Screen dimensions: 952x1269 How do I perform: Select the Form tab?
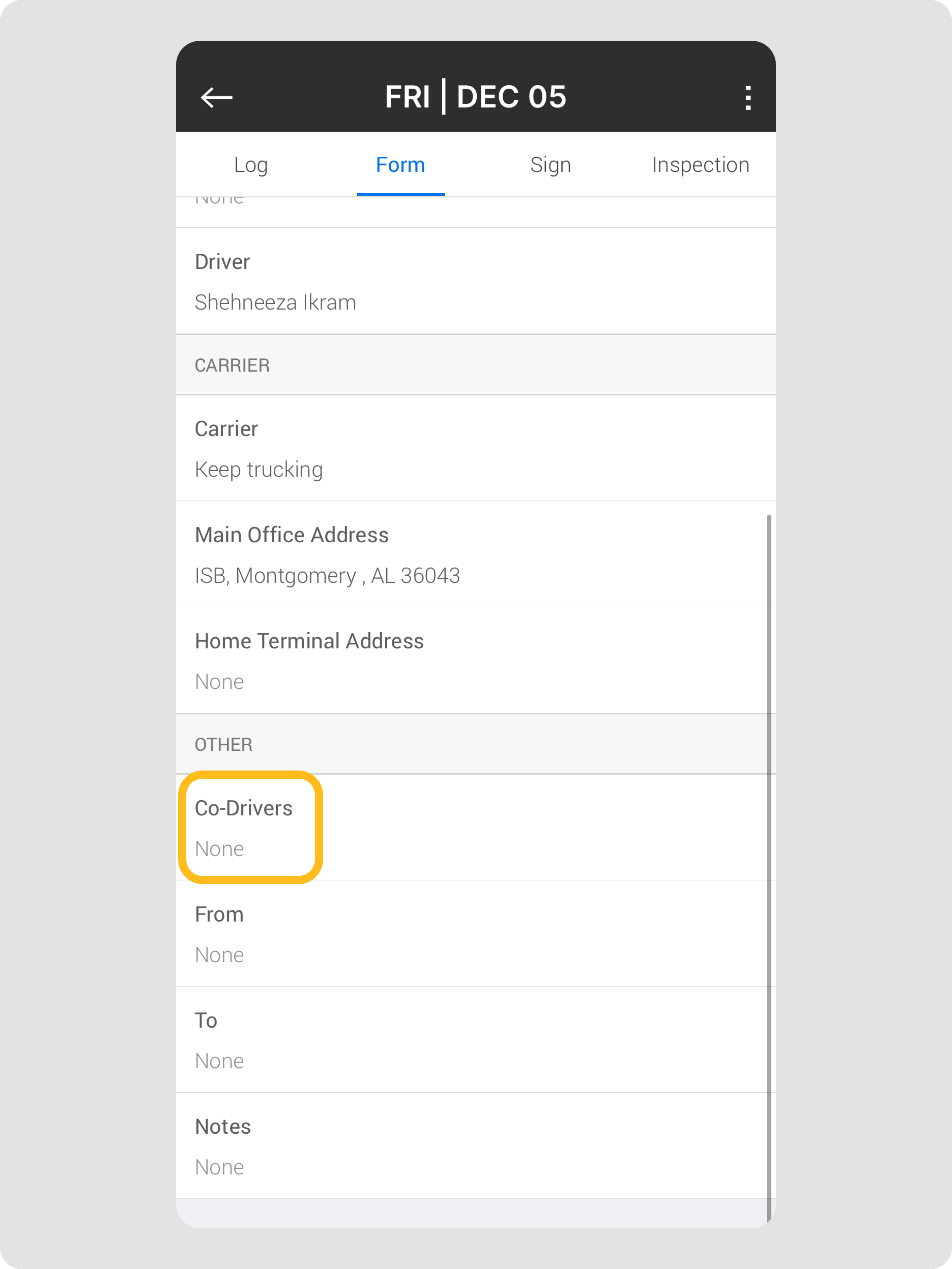point(400,165)
